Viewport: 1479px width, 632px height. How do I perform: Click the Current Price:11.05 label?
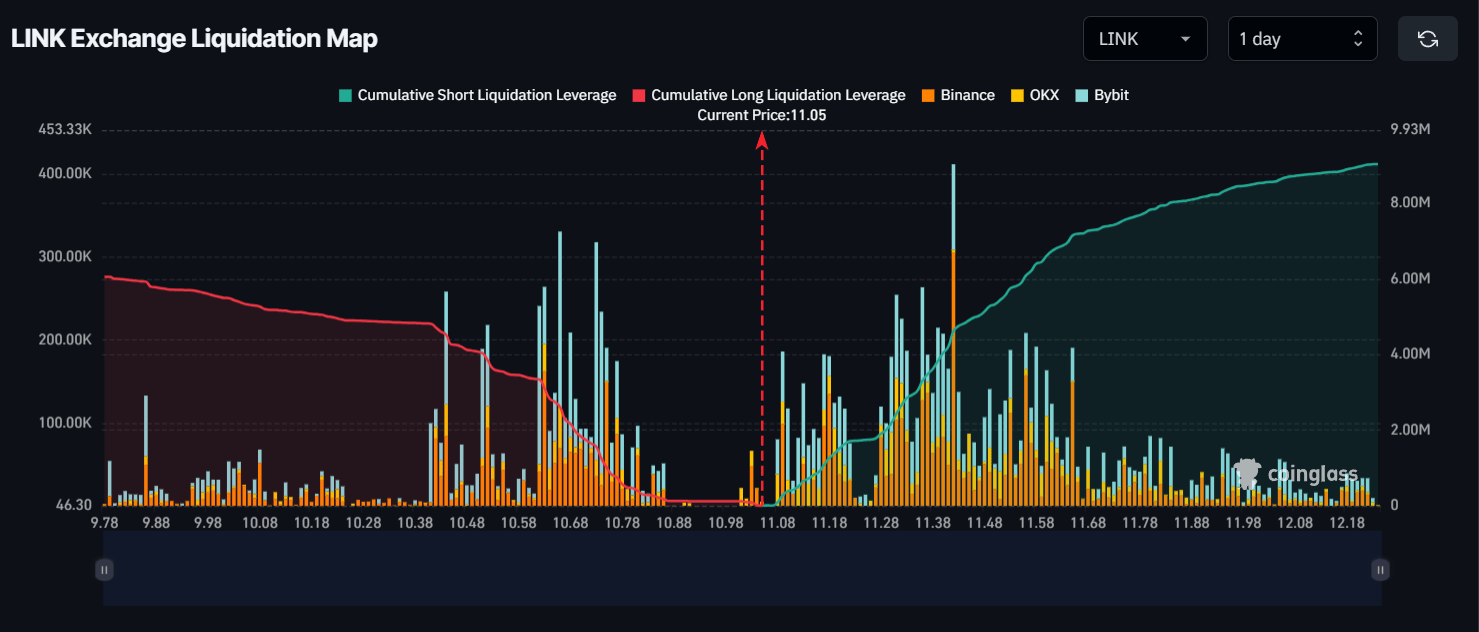point(762,115)
